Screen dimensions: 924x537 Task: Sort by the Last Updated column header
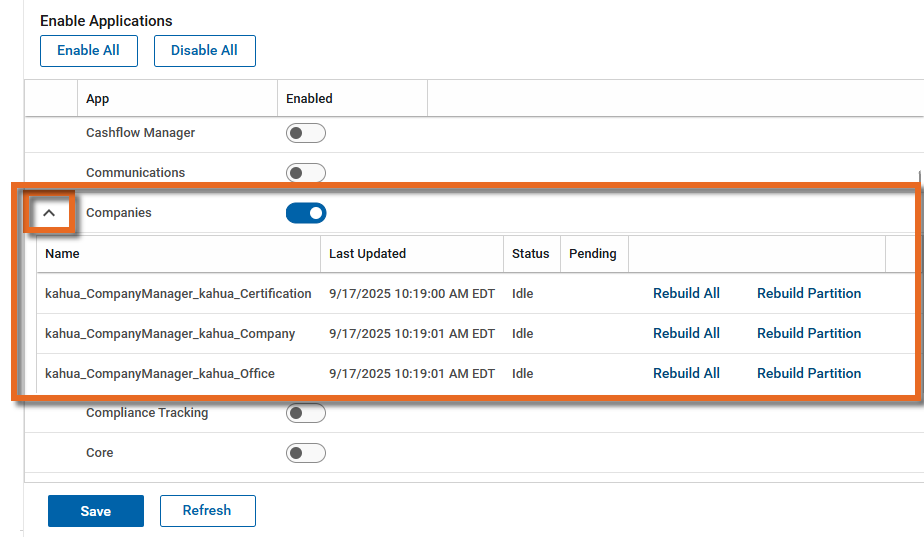368,254
